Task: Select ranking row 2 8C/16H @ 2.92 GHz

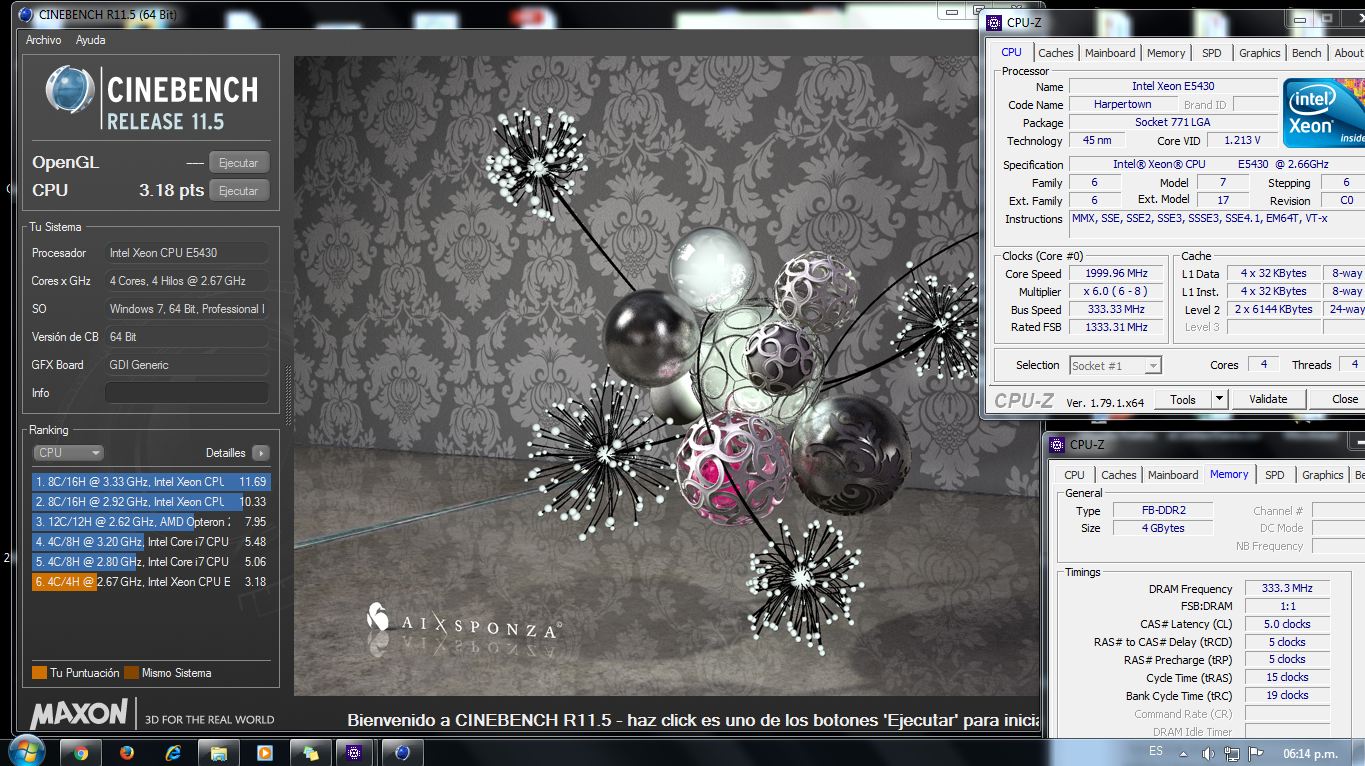Action: [151, 502]
